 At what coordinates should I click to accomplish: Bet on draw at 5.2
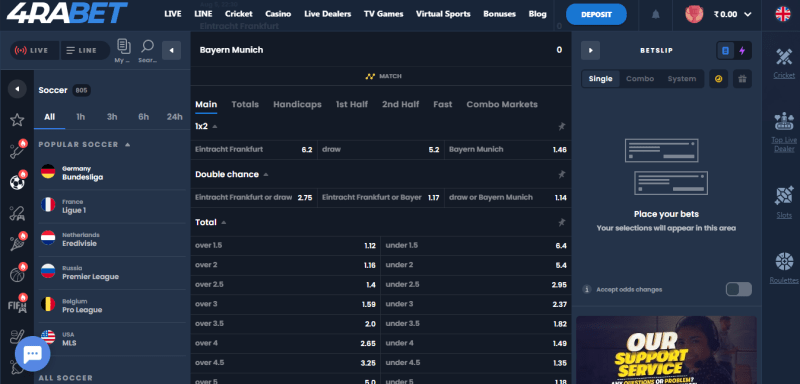coord(381,149)
